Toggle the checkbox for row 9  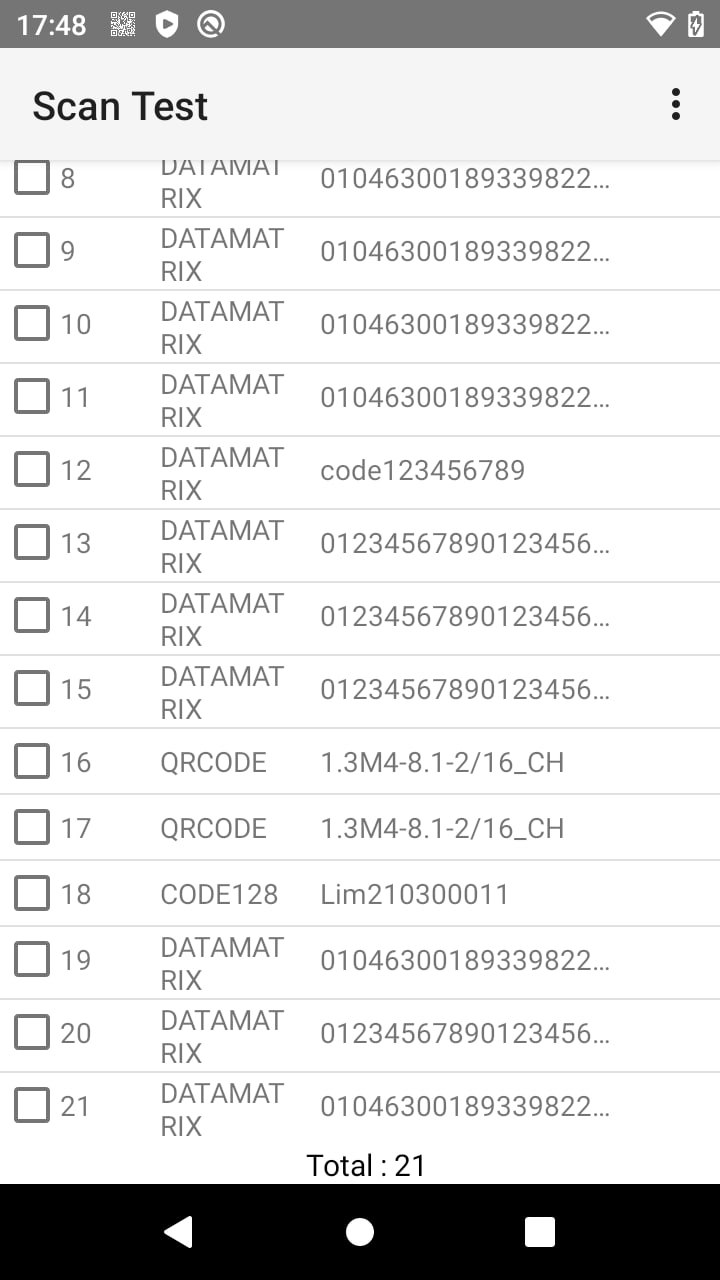pyautogui.click(x=32, y=250)
